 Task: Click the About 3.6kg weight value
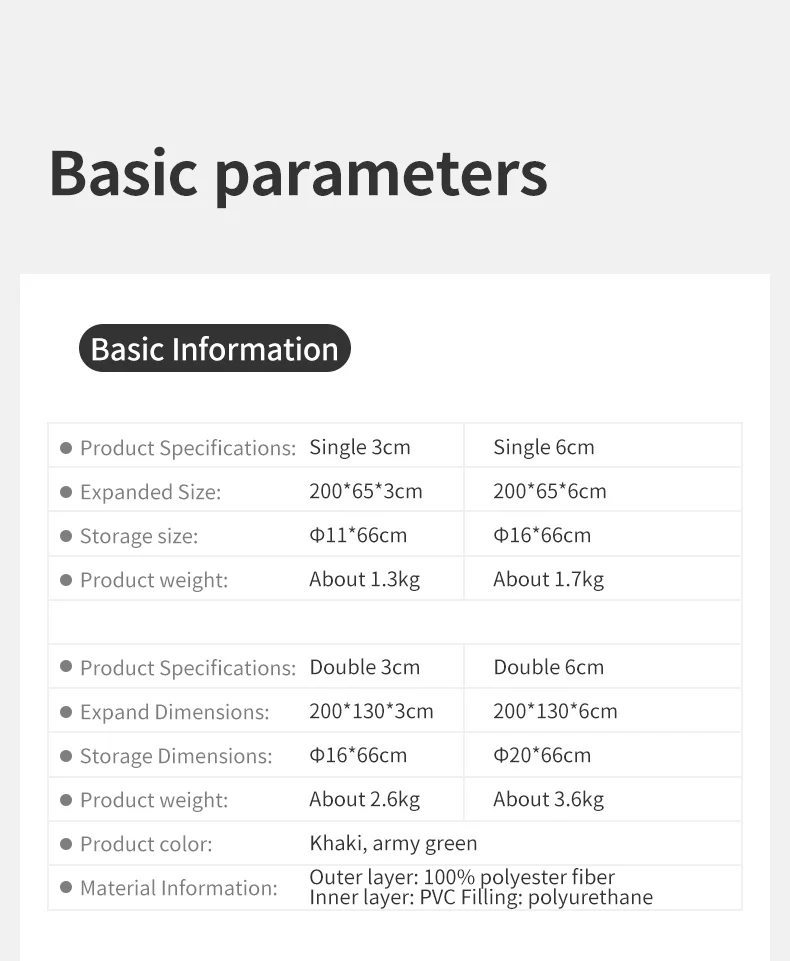click(x=549, y=800)
